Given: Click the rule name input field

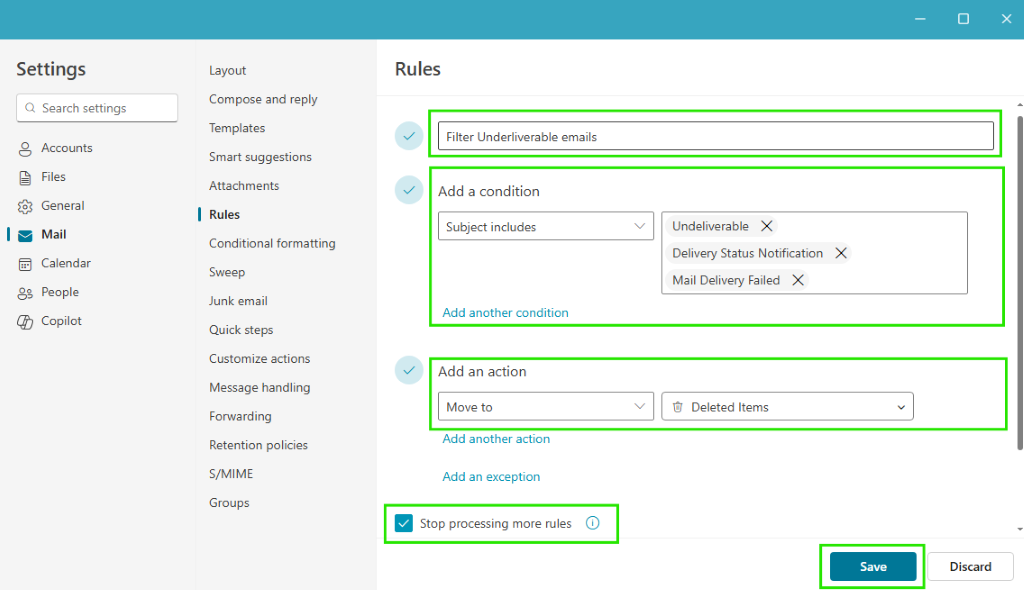Looking at the screenshot, I should [x=716, y=136].
